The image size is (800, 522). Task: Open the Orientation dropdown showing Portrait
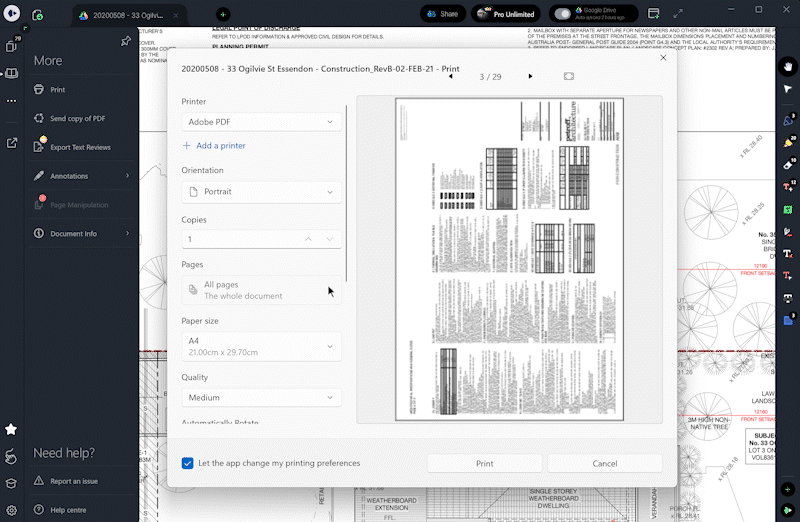tap(261, 192)
